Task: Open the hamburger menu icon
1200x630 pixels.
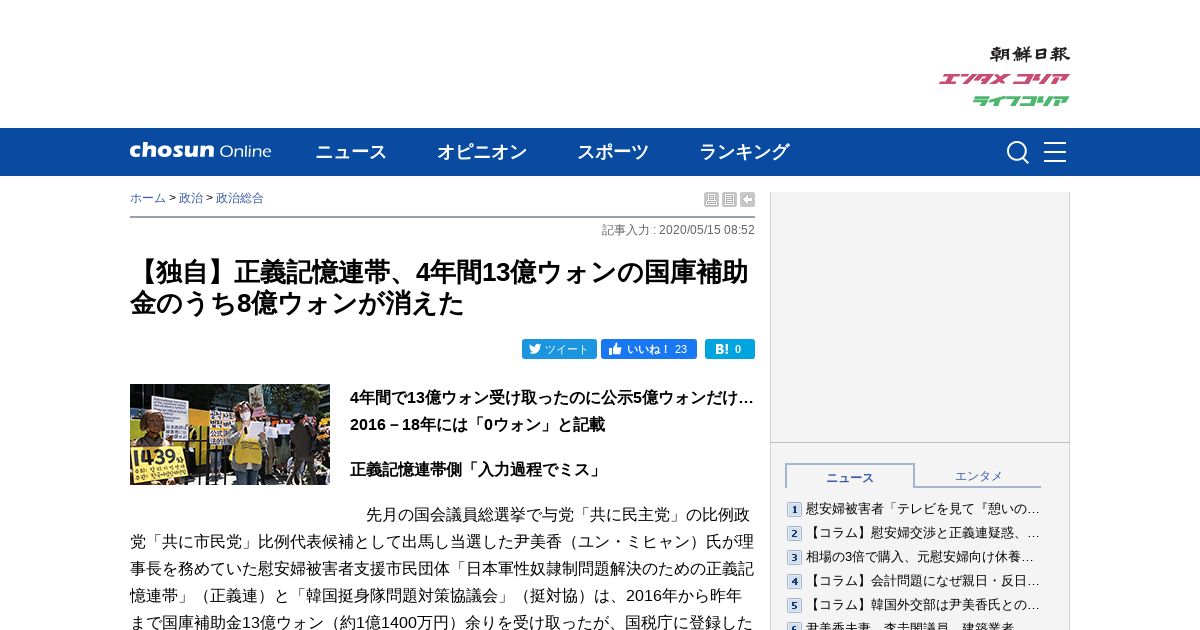Action: [x=1055, y=152]
